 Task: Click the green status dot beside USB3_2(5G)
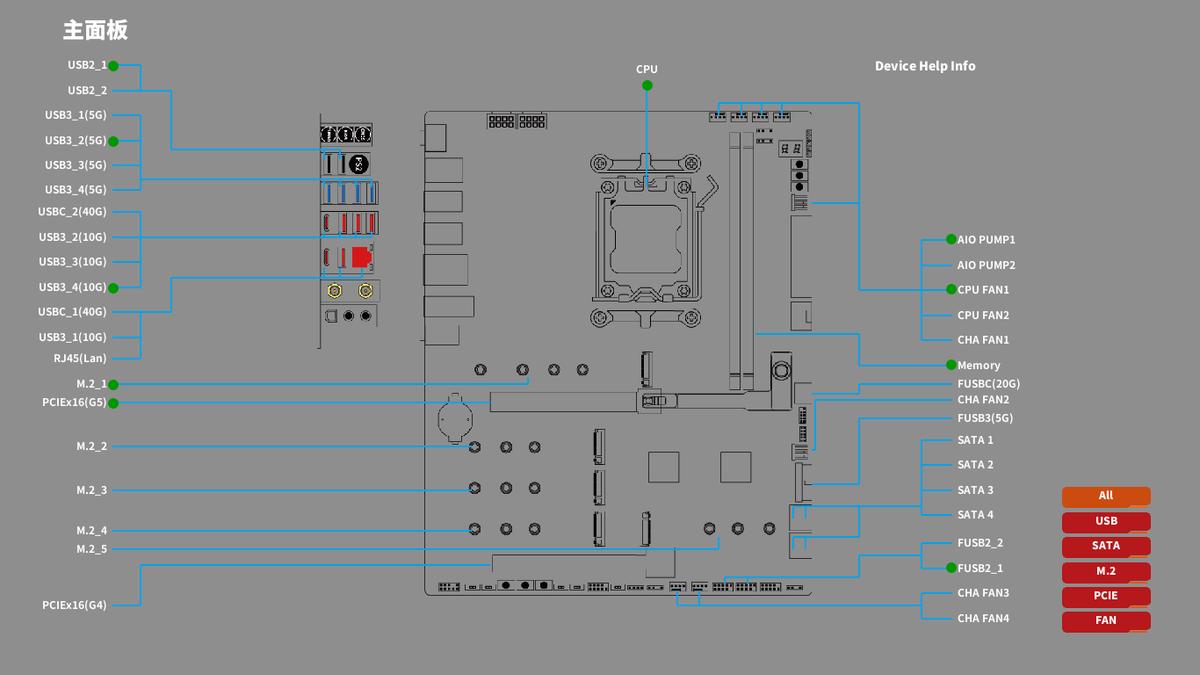pos(114,141)
